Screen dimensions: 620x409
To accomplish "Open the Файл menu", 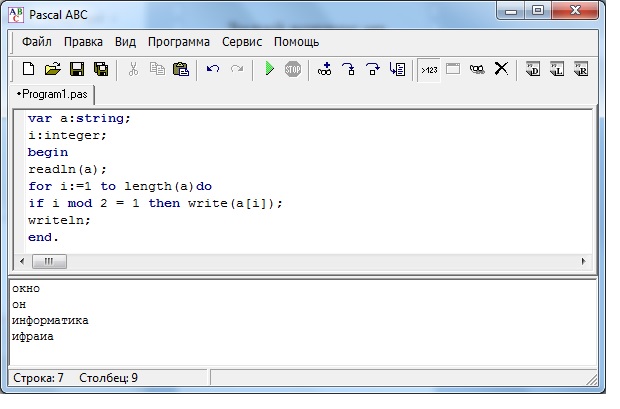I will pos(37,42).
